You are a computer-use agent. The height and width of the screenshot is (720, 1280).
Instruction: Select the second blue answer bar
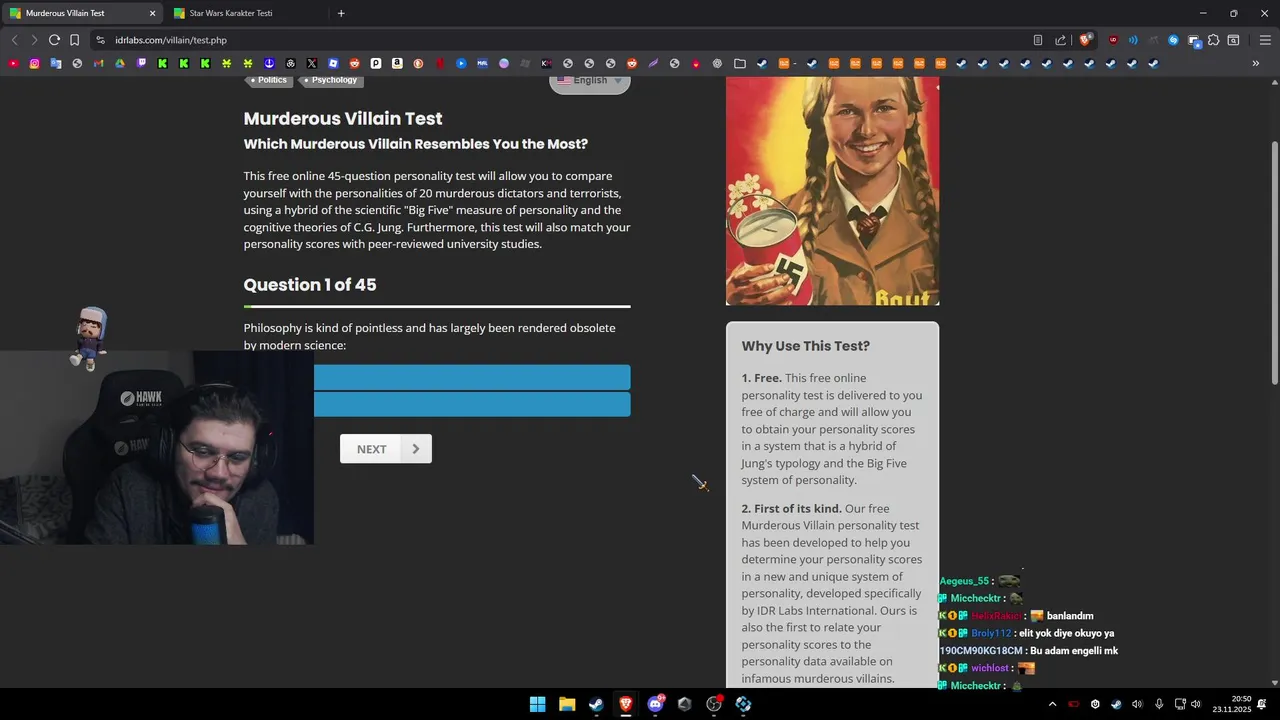472,404
